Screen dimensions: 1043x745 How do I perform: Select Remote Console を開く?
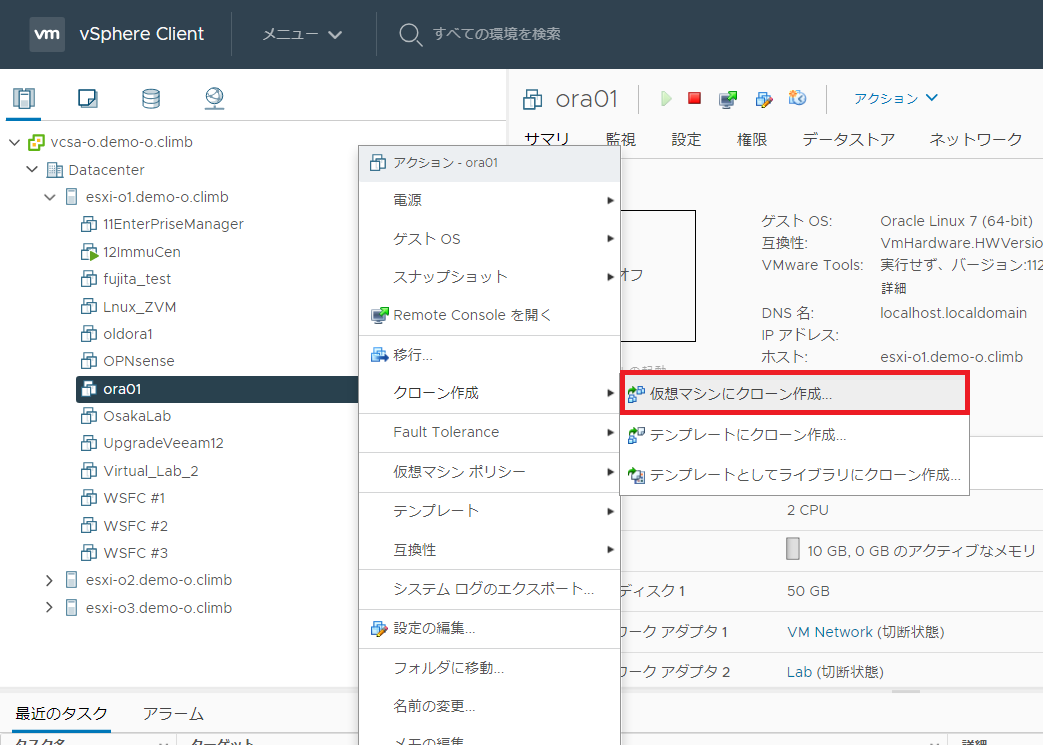point(490,315)
